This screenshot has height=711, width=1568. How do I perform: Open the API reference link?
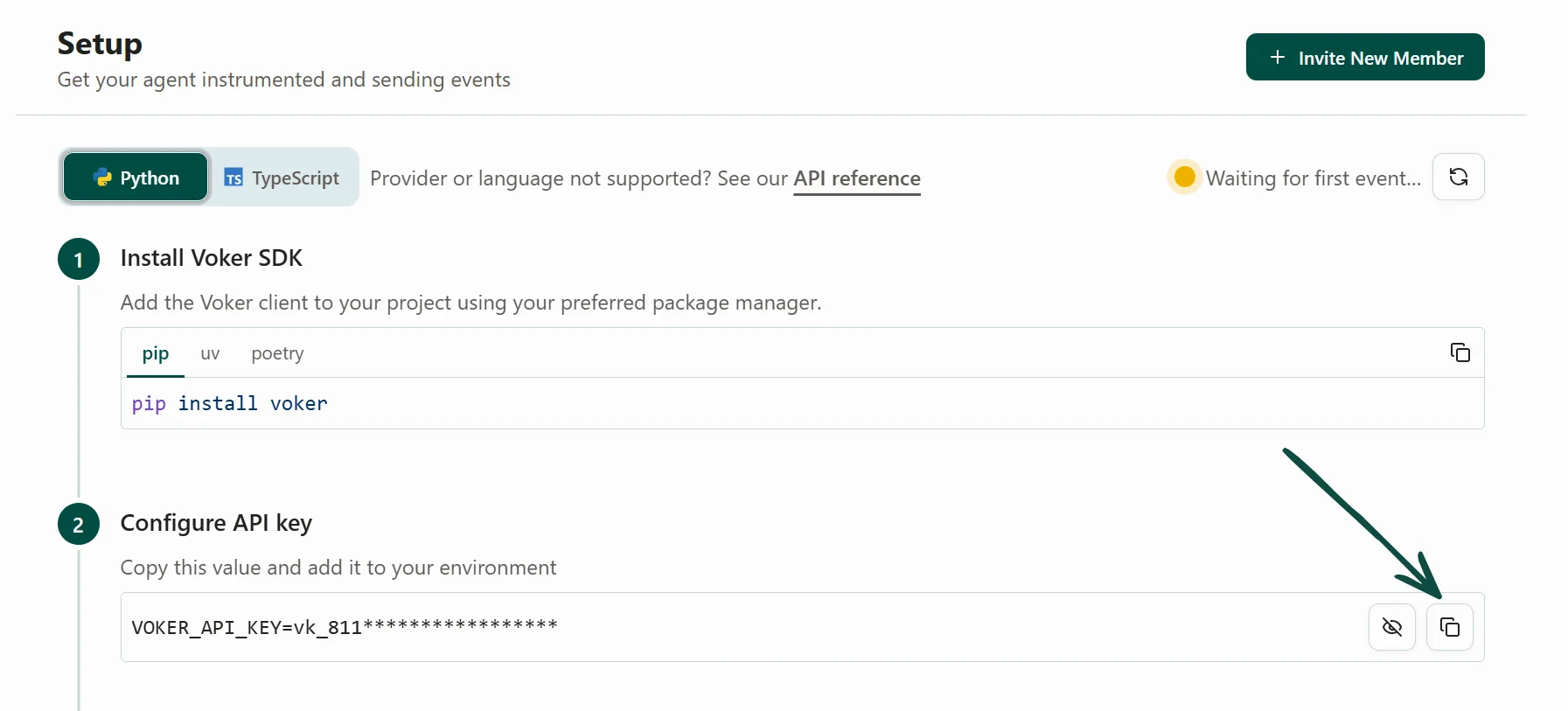856,178
